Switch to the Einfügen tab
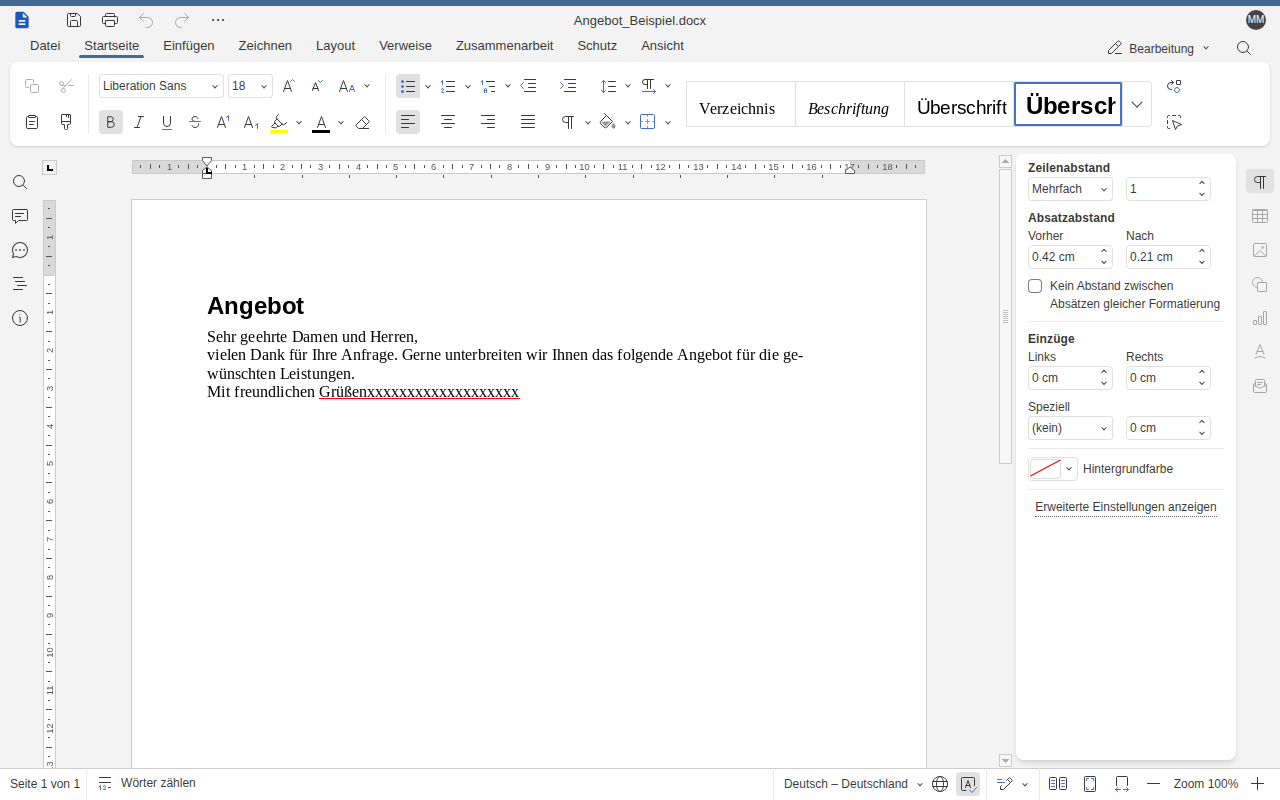This screenshot has height=800, width=1280. (x=189, y=46)
